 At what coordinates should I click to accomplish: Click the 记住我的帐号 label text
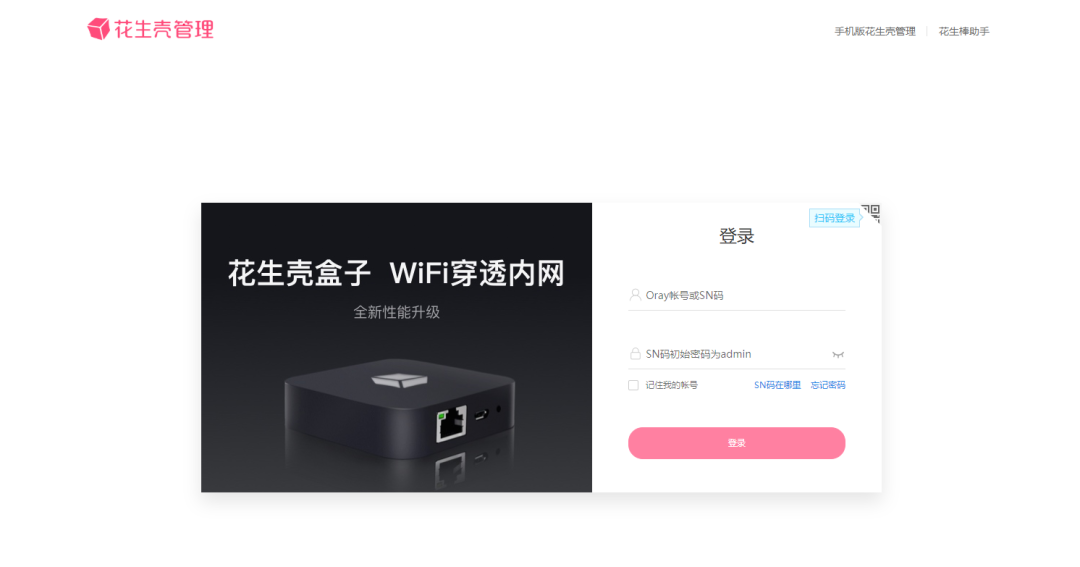coord(671,385)
